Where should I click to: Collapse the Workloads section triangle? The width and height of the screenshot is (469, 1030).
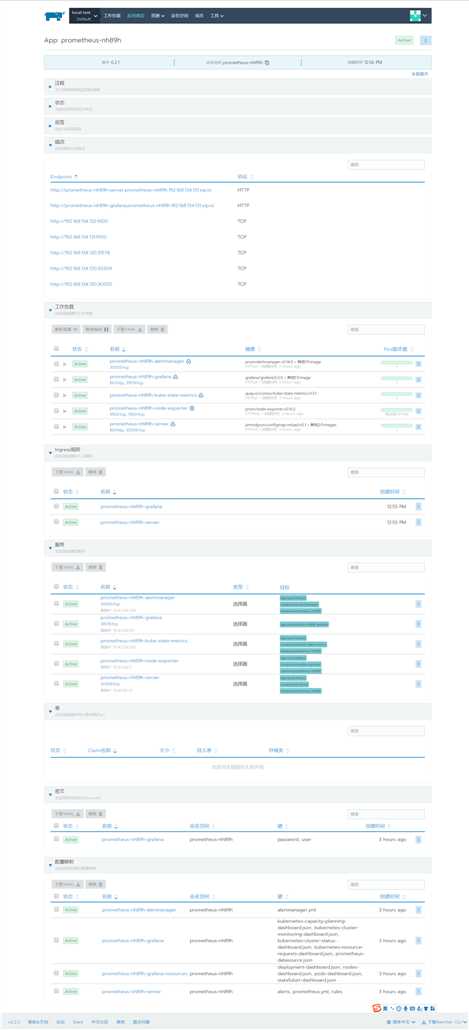click(51, 309)
